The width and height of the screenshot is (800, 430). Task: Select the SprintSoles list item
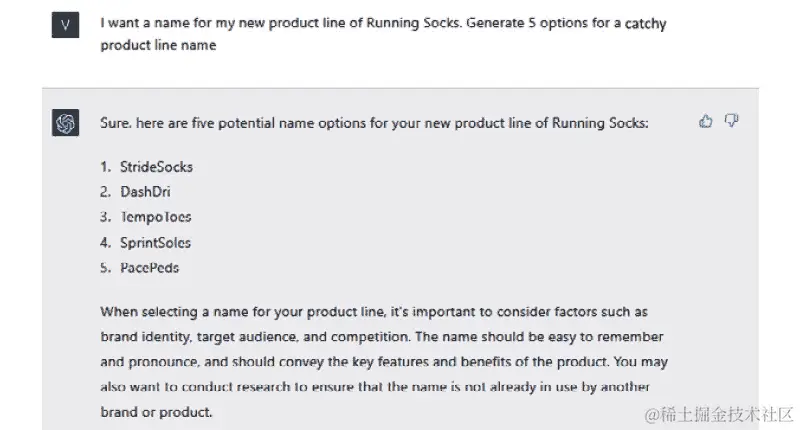click(x=155, y=242)
